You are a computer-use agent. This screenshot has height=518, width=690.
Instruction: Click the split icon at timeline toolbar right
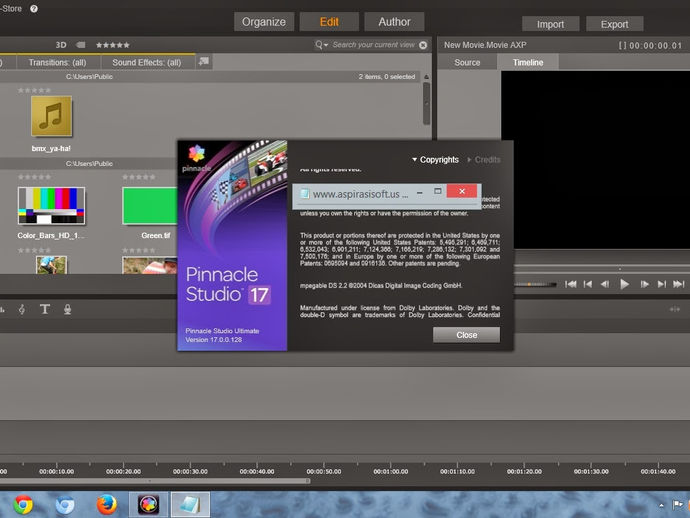(675, 309)
